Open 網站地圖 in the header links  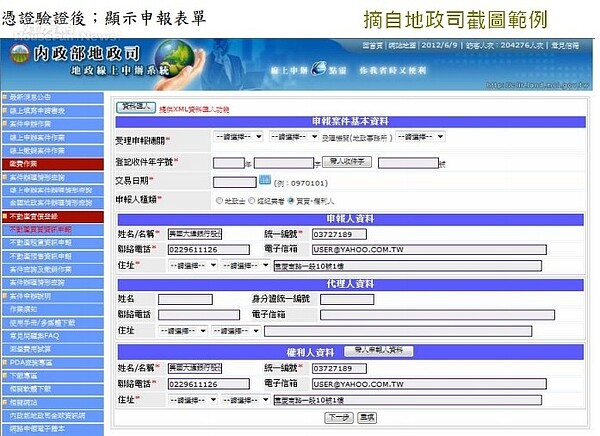pyautogui.click(x=402, y=46)
